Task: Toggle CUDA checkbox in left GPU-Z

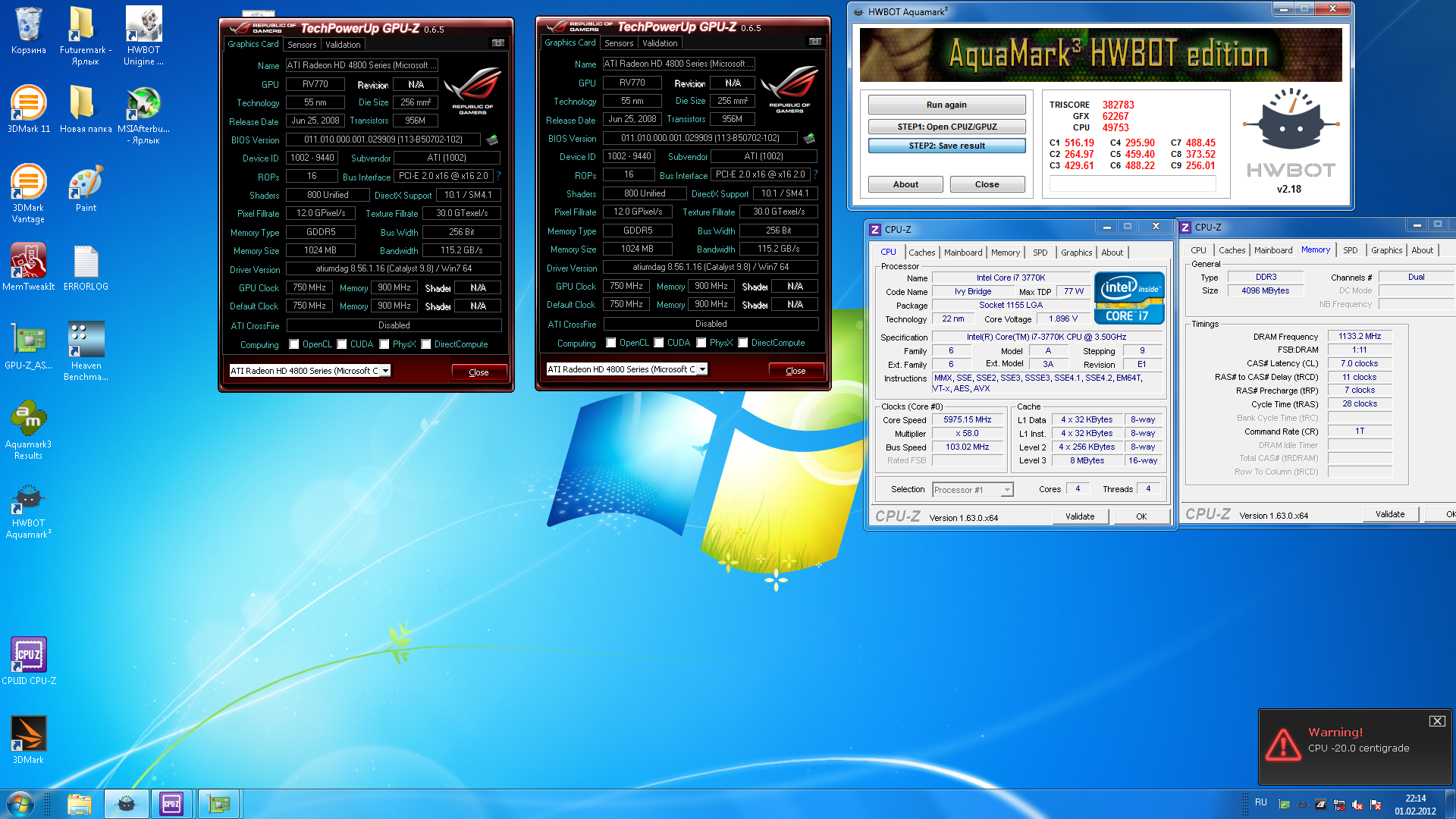Action: tap(342, 344)
